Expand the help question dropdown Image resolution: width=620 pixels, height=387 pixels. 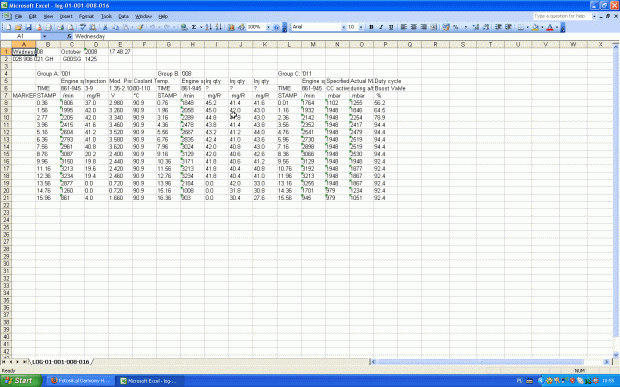(594, 16)
